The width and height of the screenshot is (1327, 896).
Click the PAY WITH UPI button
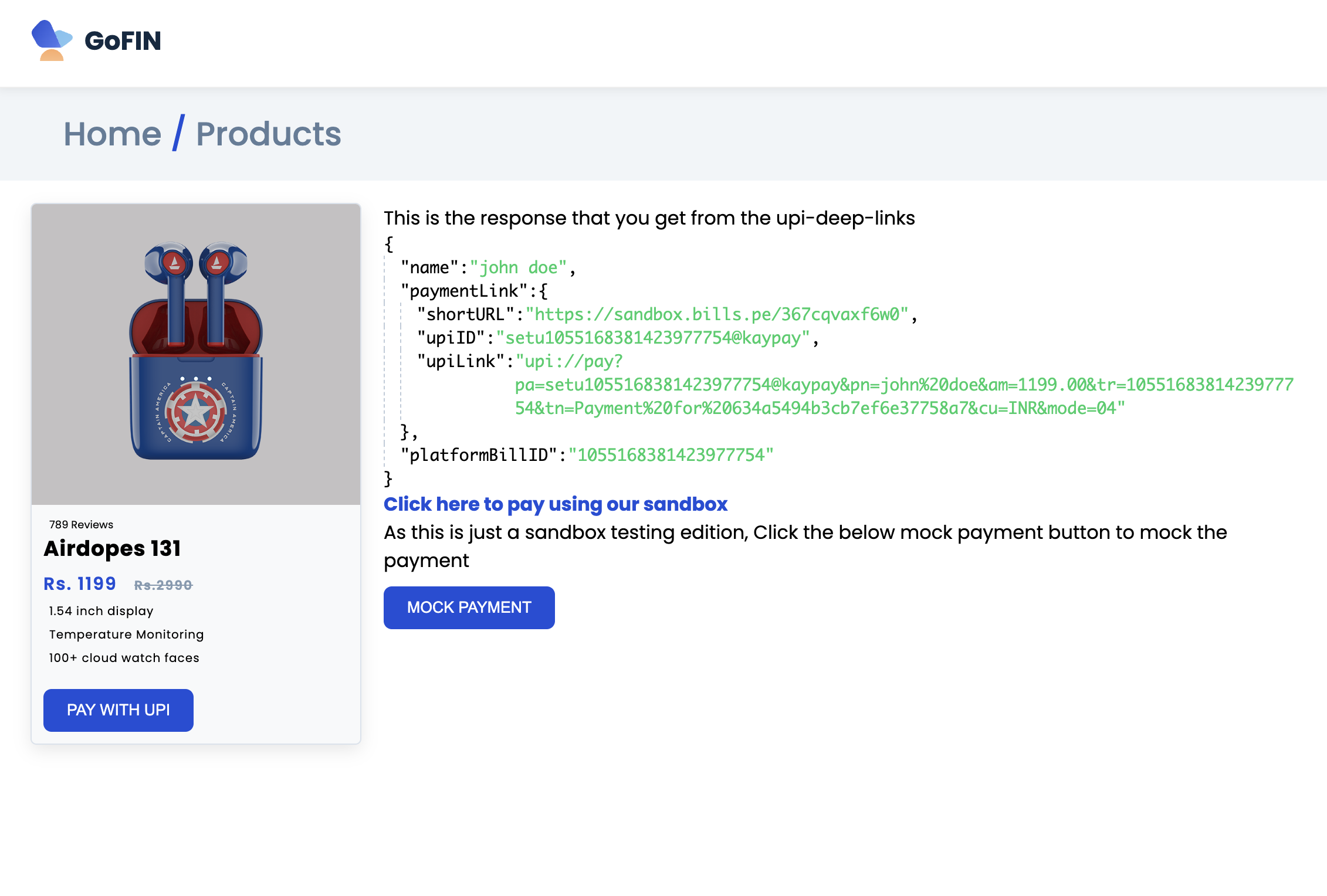118,710
